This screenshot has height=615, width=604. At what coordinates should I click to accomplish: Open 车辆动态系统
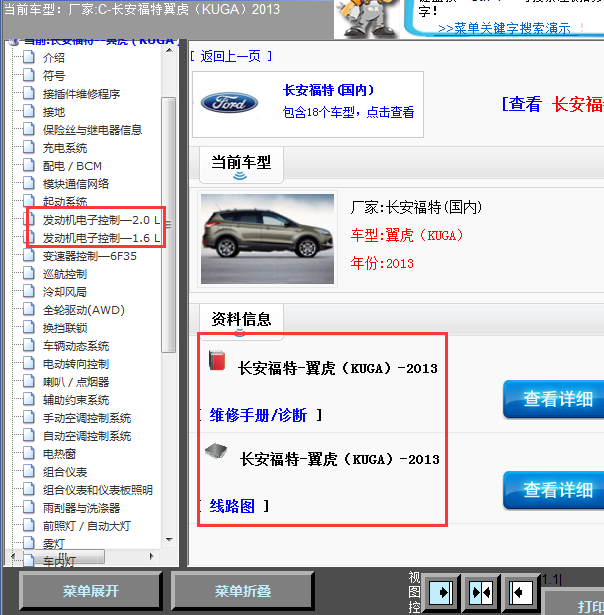click(76, 346)
